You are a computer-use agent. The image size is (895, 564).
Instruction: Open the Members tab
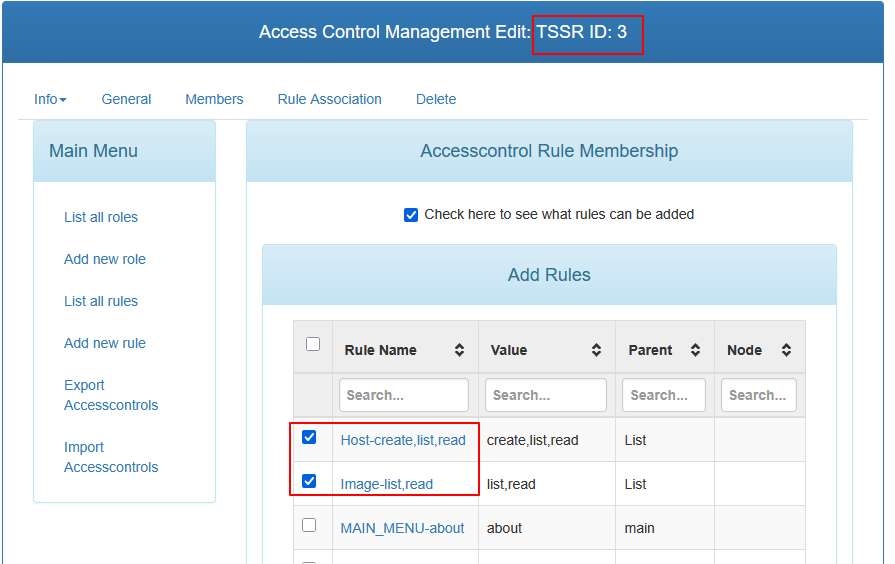(214, 99)
